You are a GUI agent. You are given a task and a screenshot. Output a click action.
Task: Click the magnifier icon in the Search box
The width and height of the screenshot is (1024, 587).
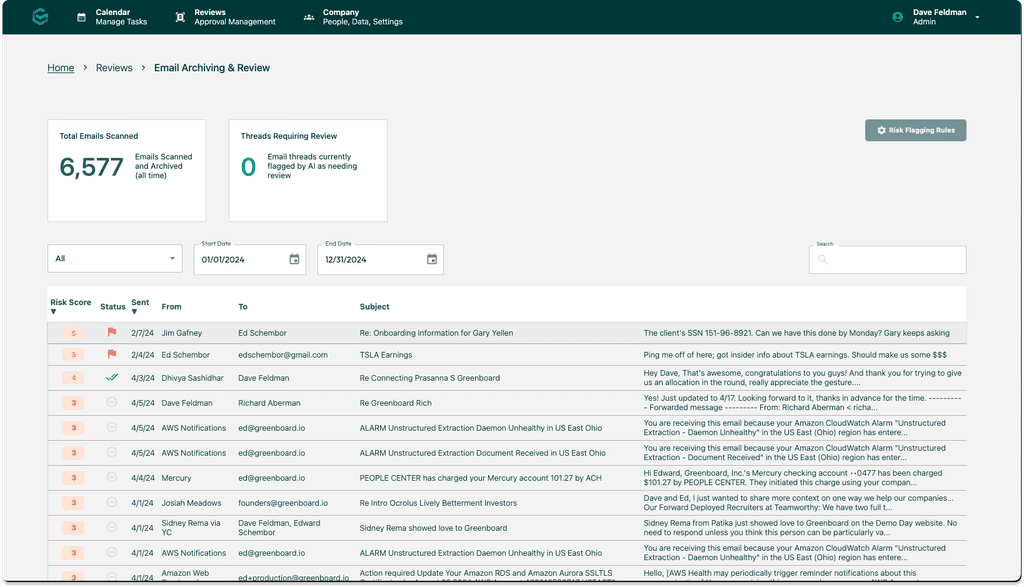point(822,260)
